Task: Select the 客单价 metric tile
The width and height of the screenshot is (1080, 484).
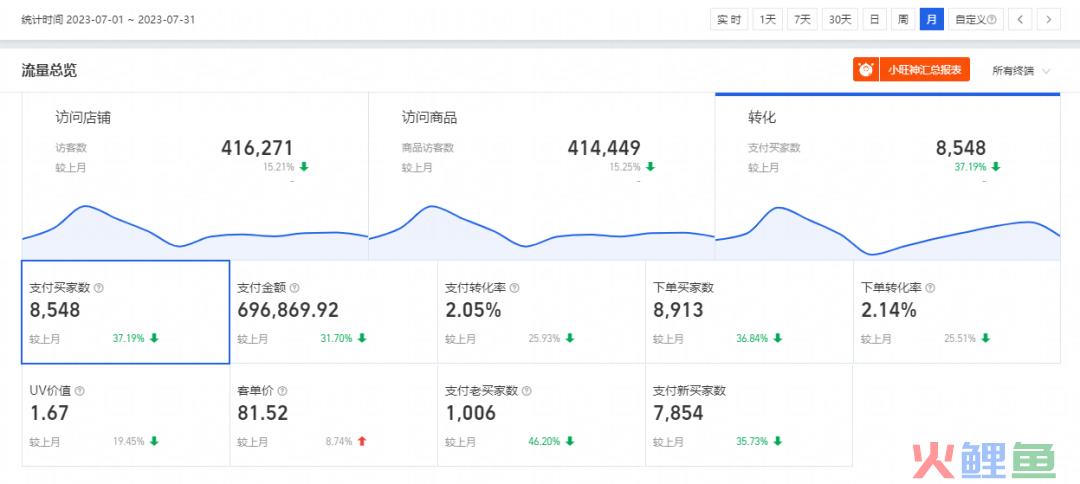Action: point(333,415)
